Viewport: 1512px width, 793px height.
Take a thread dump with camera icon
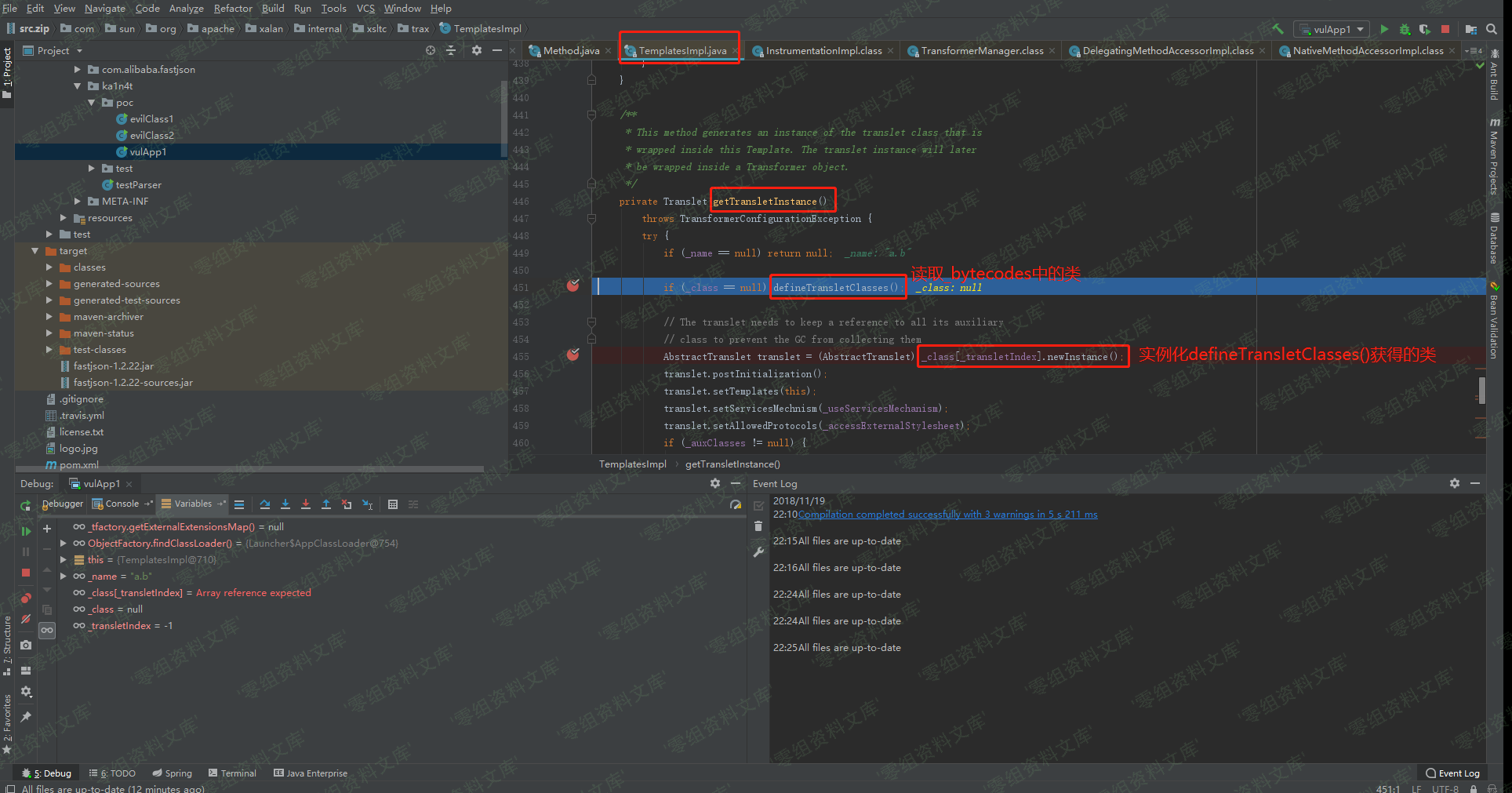(26, 645)
